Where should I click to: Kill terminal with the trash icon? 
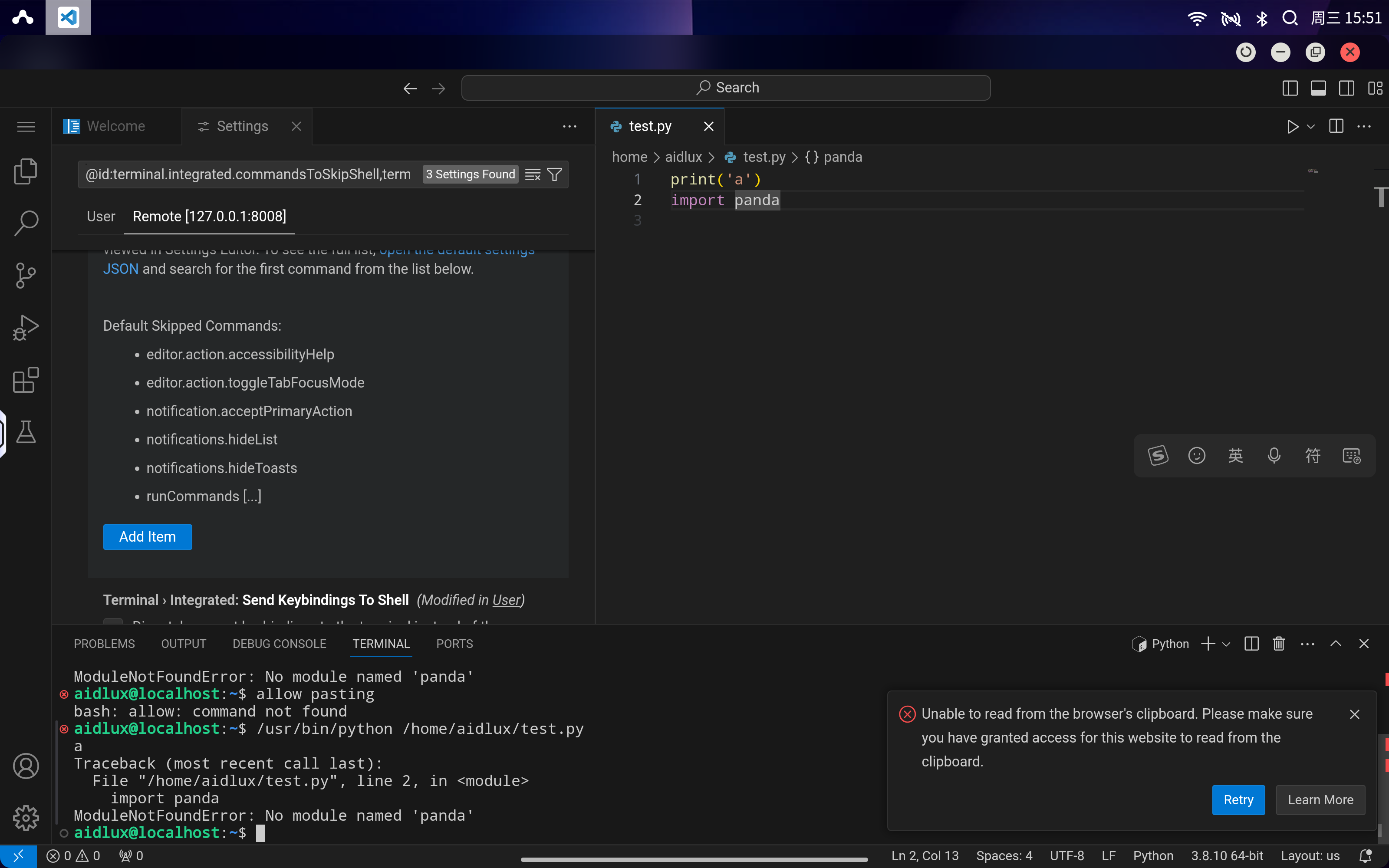[x=1278, y=644]
